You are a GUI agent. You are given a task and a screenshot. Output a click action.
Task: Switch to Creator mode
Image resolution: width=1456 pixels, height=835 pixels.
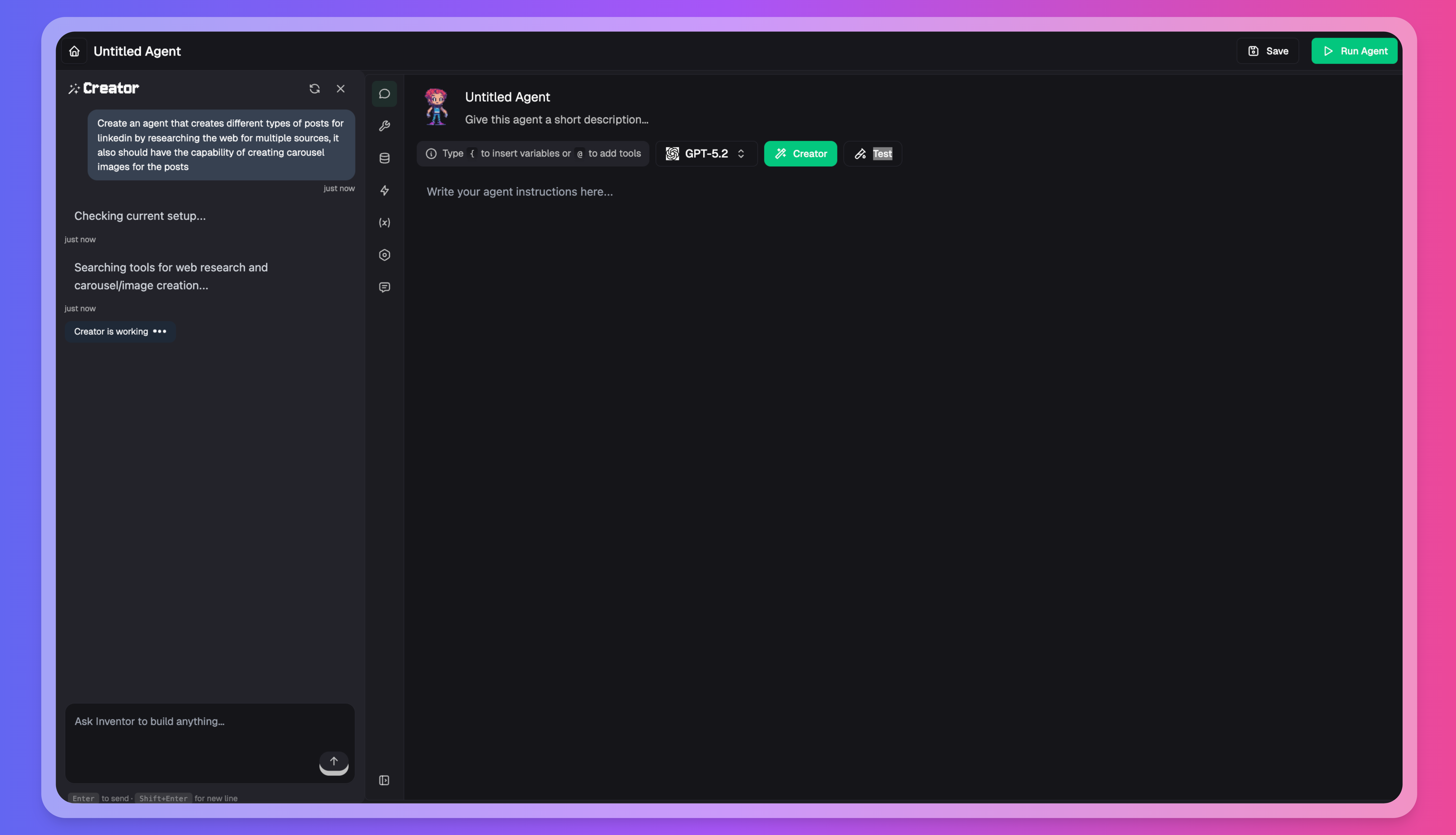click(800, 153)
